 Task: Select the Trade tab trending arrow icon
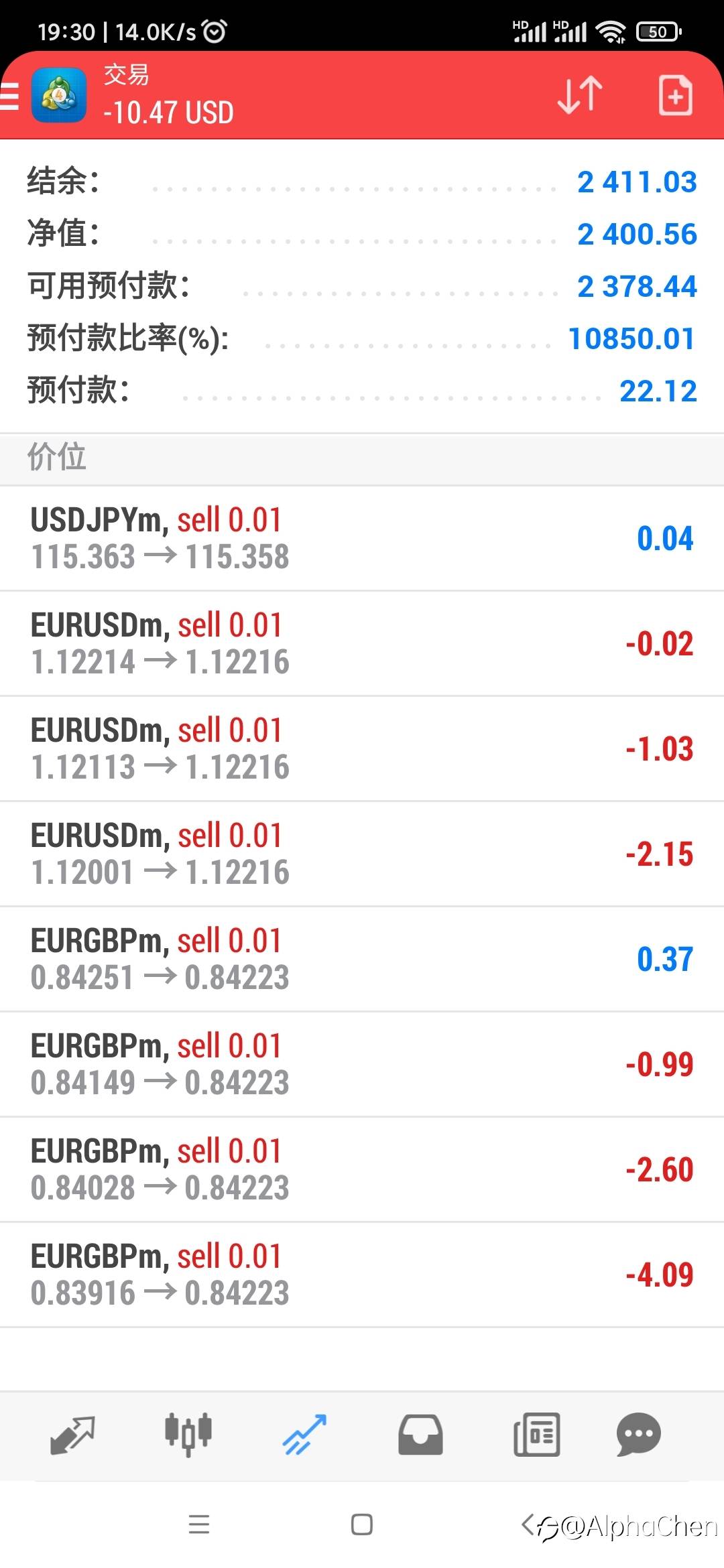(304, 1435)
